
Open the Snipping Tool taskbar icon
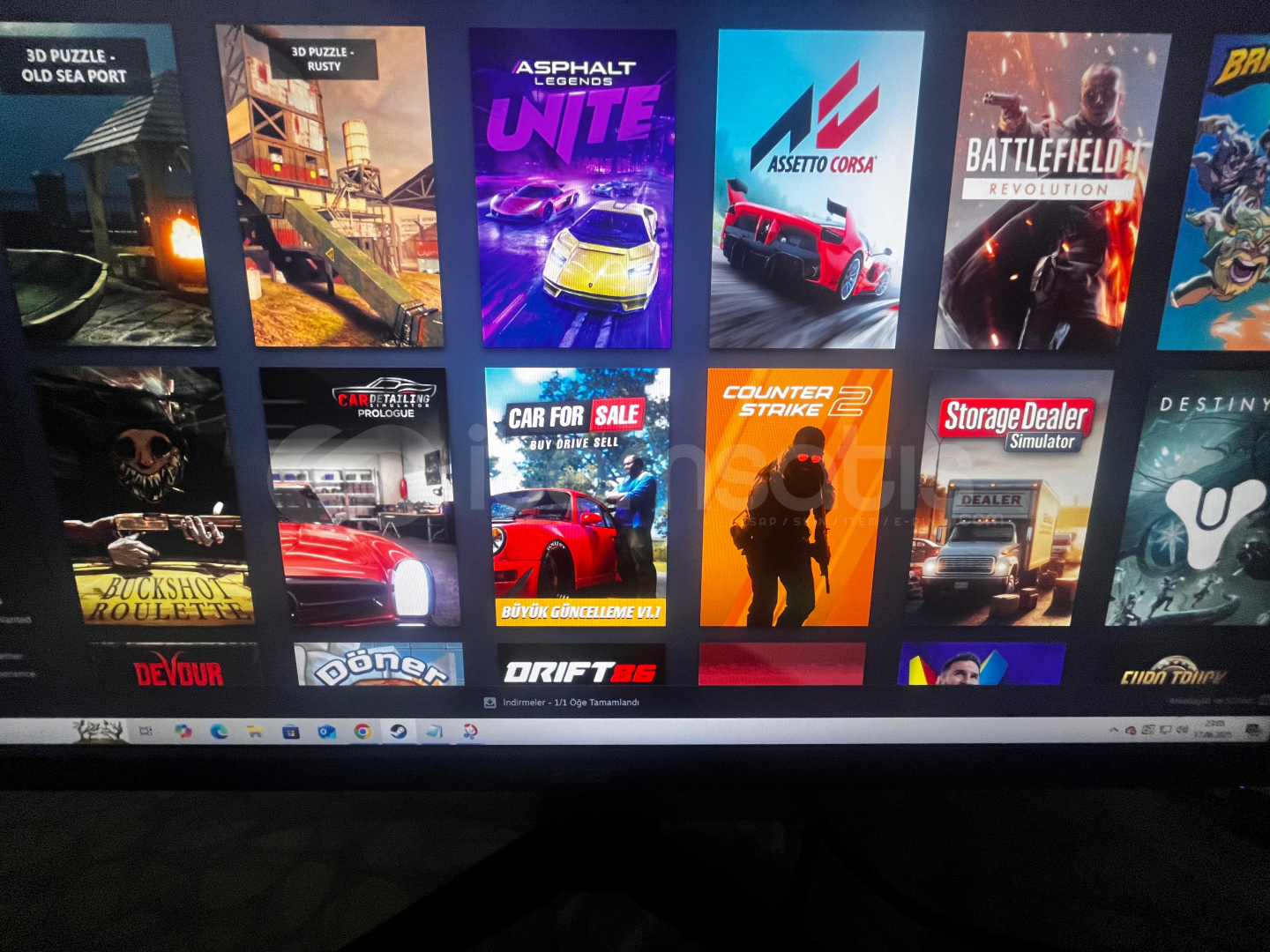coord(470,732)
